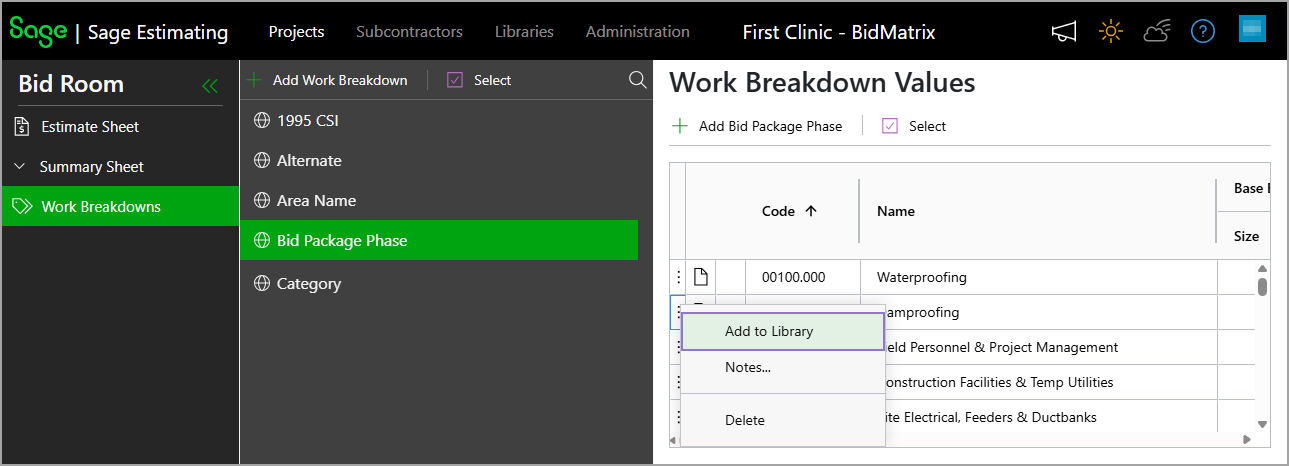Click the Estimate Sheet icon

pos(22,126)
